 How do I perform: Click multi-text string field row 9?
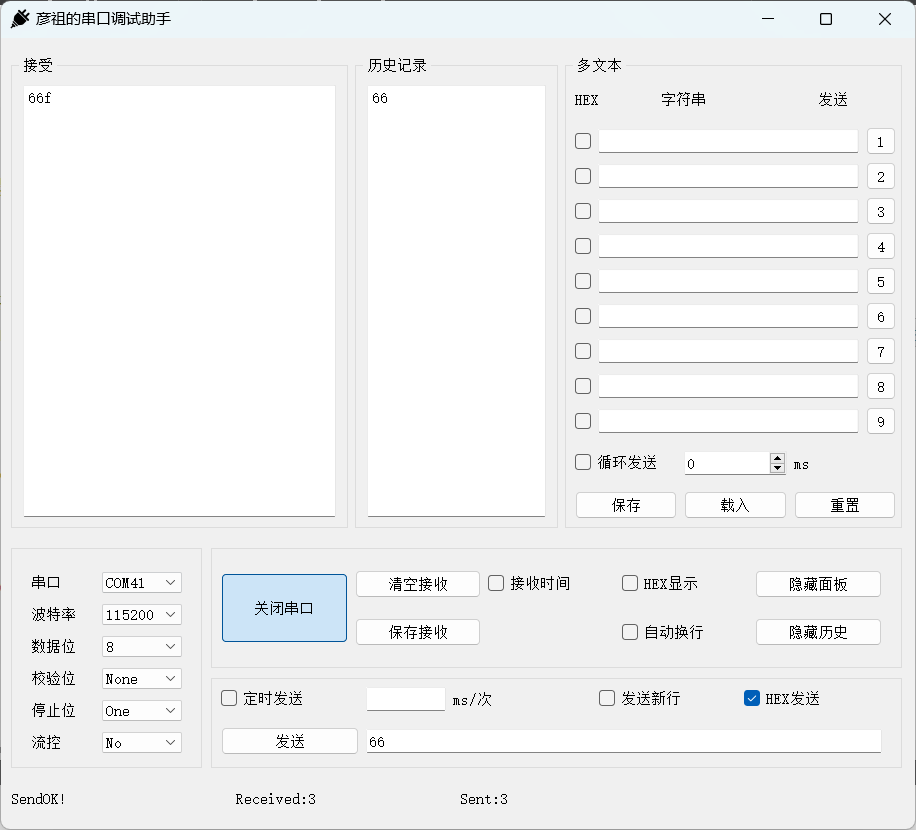click(728, 422)
